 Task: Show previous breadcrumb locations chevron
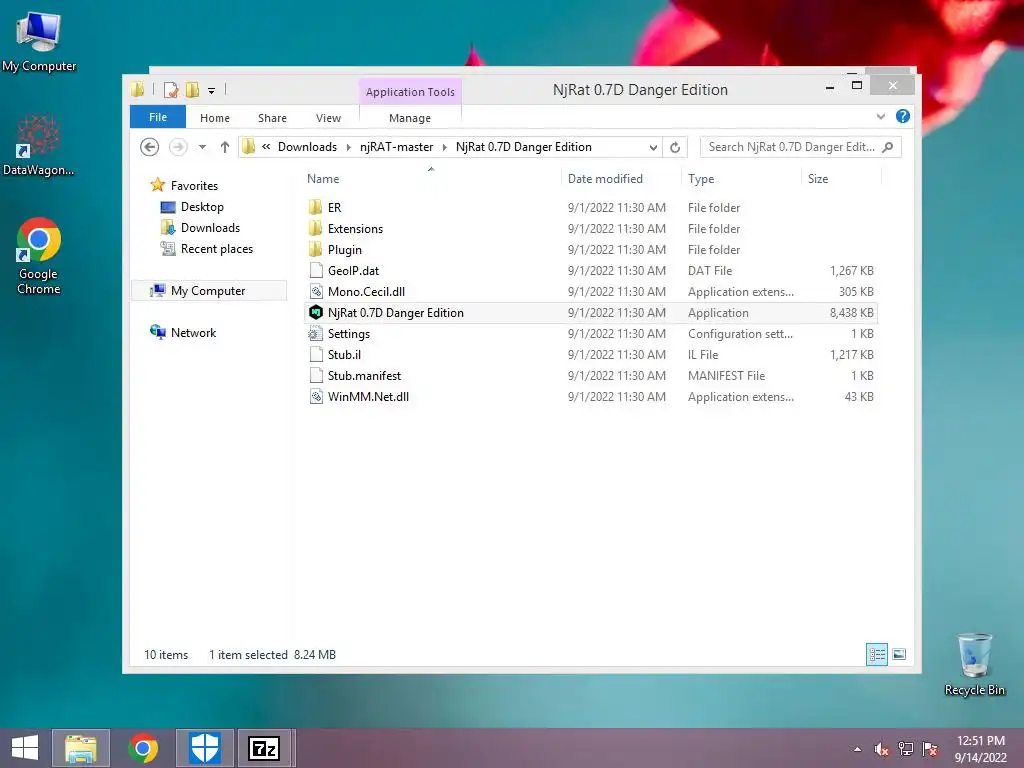click(266, 147)
